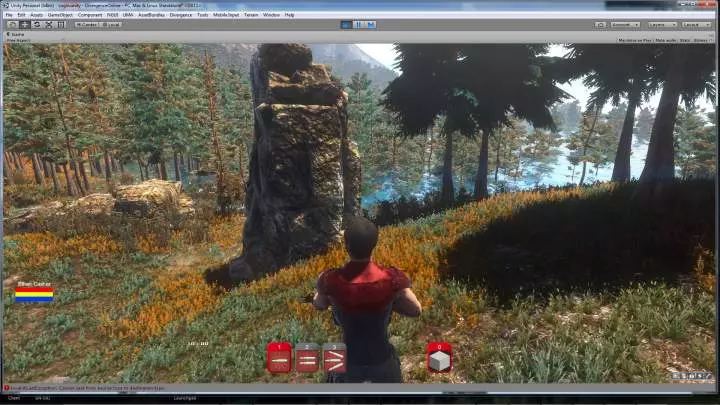Select hotbar slot 1 single bullet
Viewport: 720px width, 405px height.
279,357
